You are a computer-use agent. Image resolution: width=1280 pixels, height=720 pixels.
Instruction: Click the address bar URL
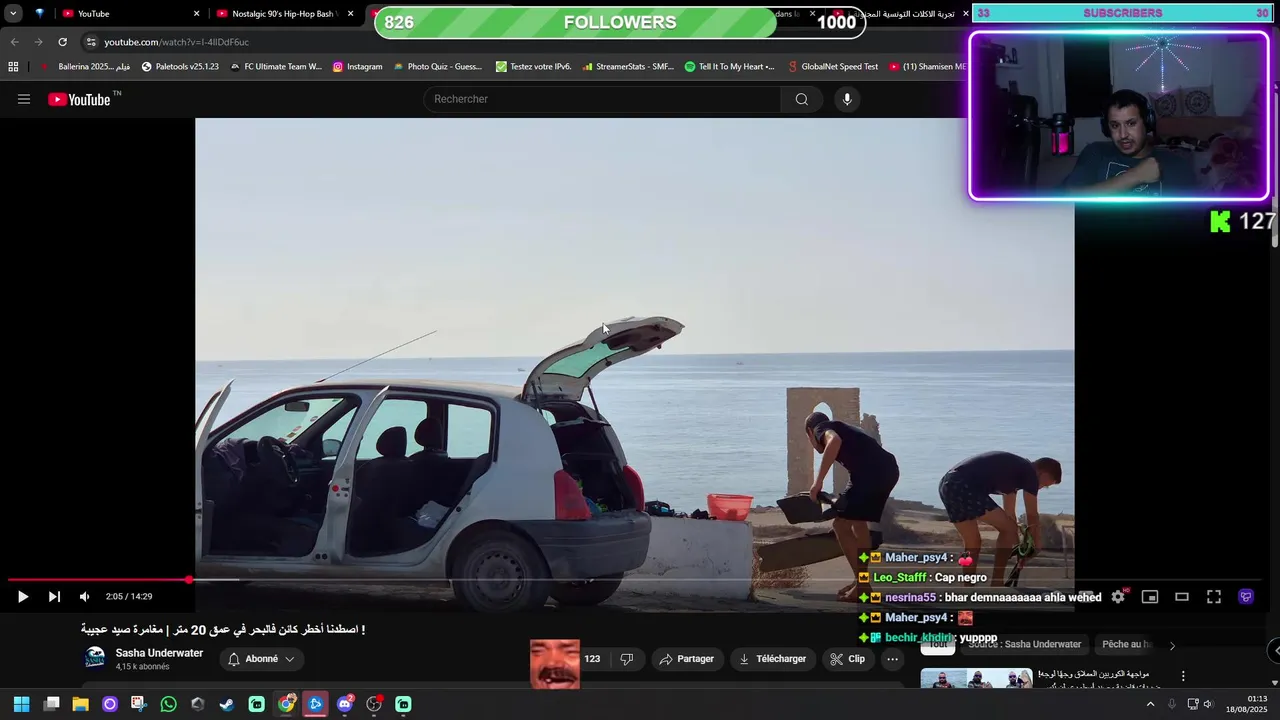(x=176, y=42)
